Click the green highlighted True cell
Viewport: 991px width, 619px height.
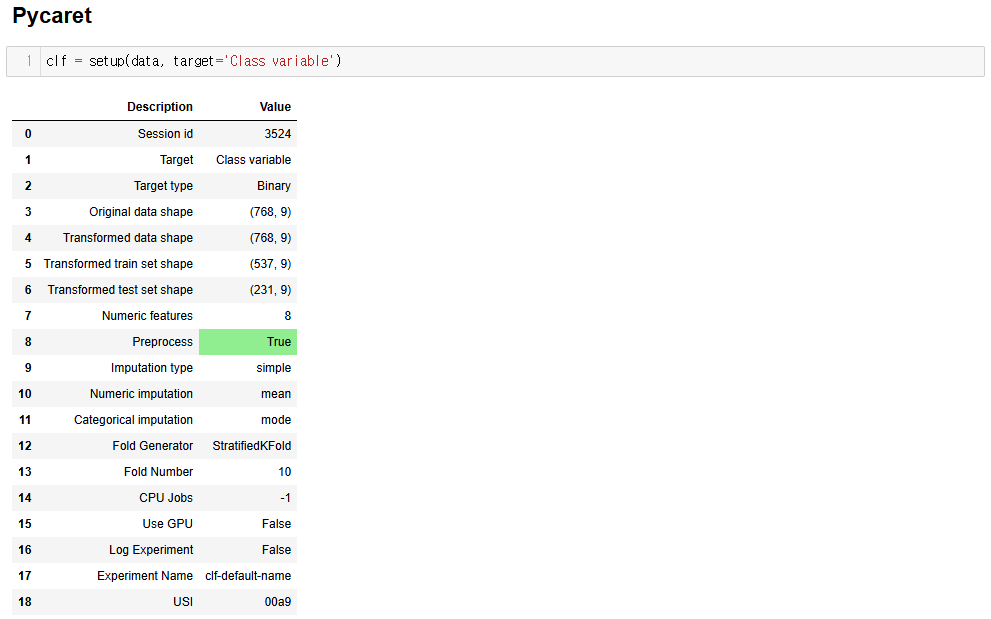click(248, 341)
